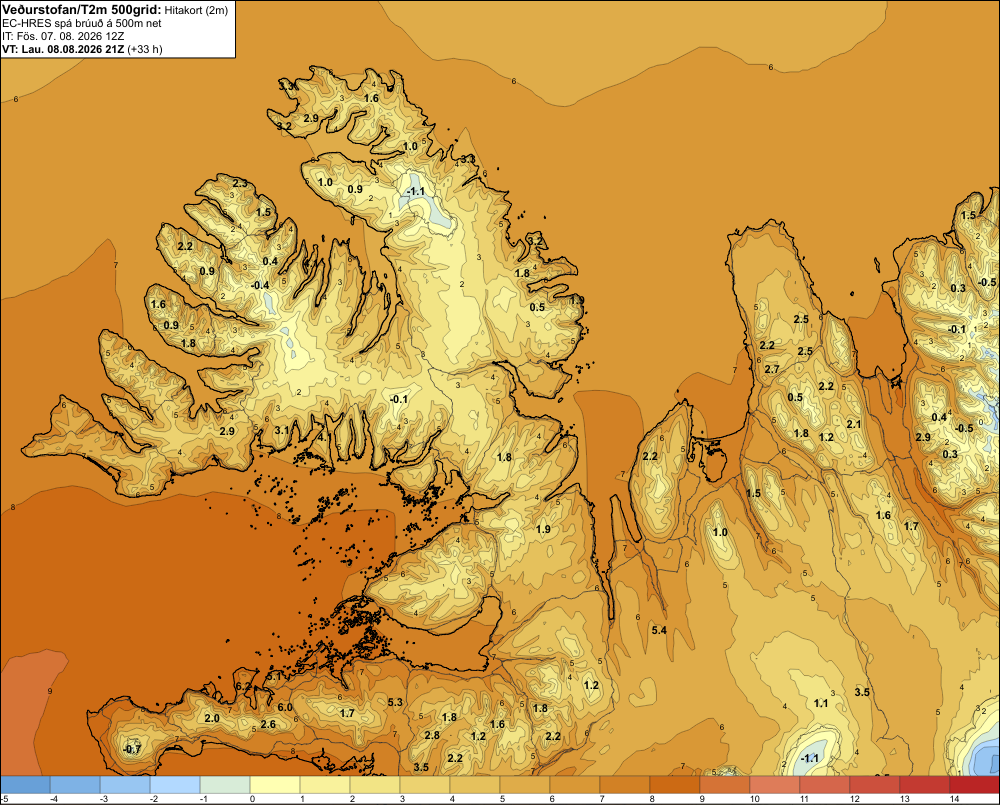
Task: Click the '6.0' temperature value on the map
Action: [284, 707]
